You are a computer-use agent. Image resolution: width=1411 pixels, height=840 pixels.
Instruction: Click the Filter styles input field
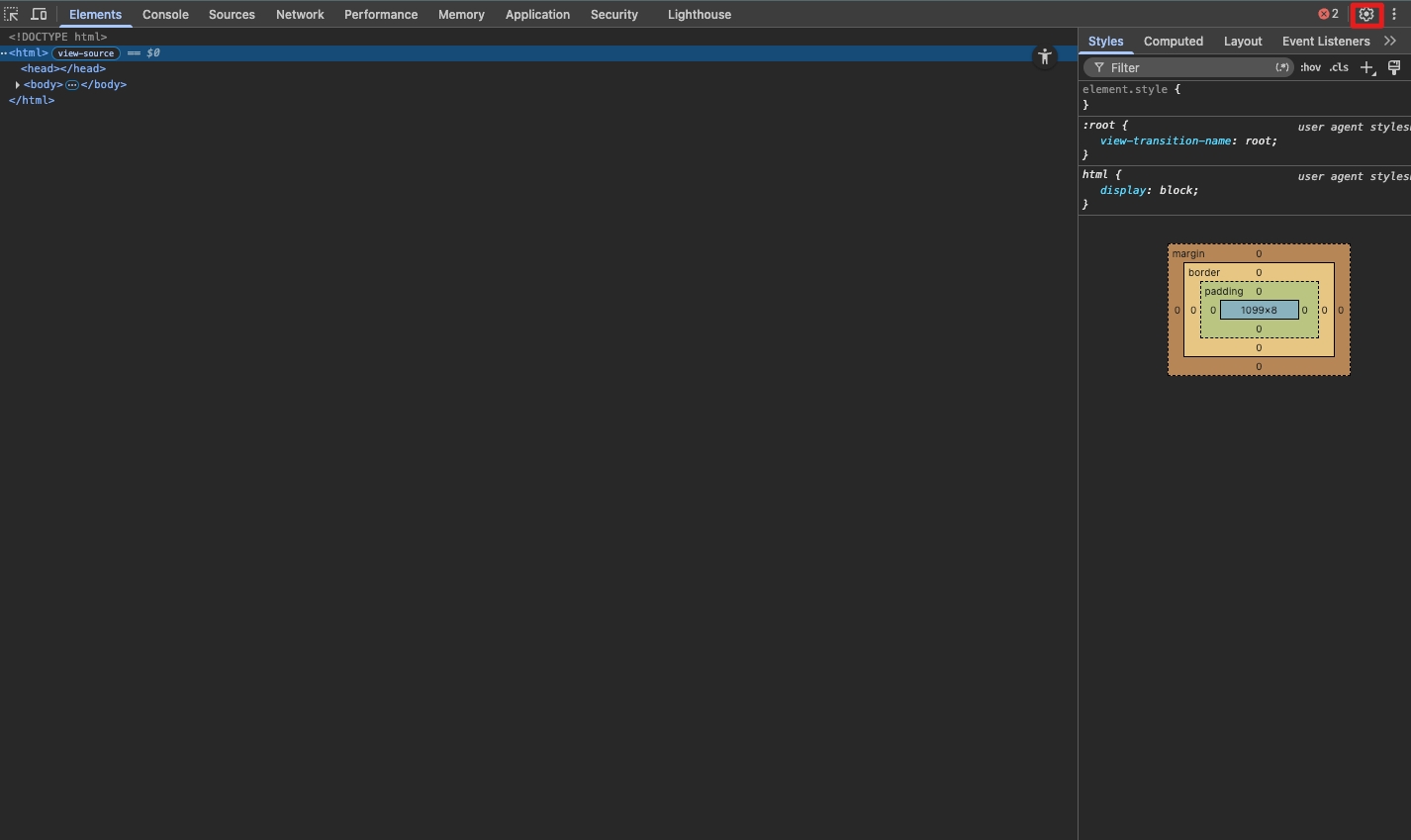point(1187,67)
